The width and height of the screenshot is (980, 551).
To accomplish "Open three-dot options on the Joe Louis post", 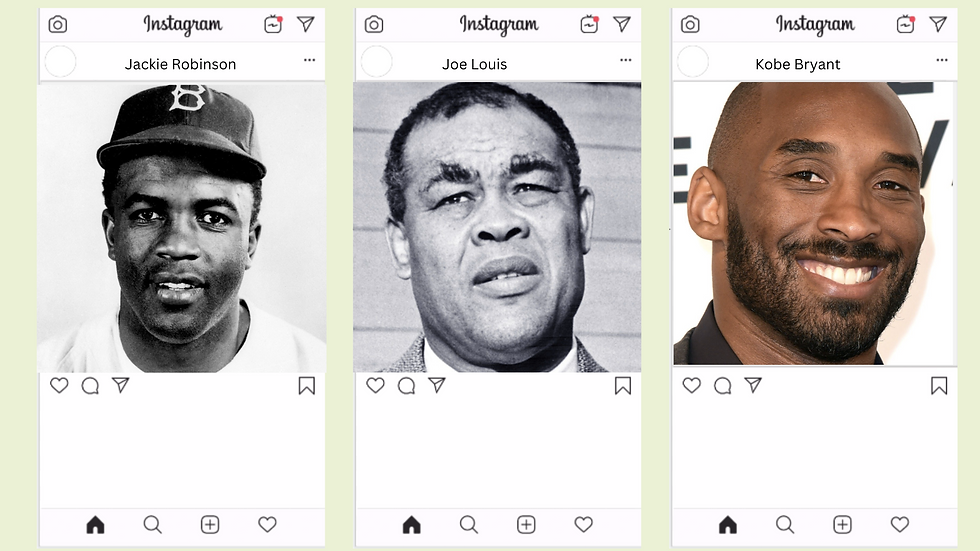I will [626, 60].
